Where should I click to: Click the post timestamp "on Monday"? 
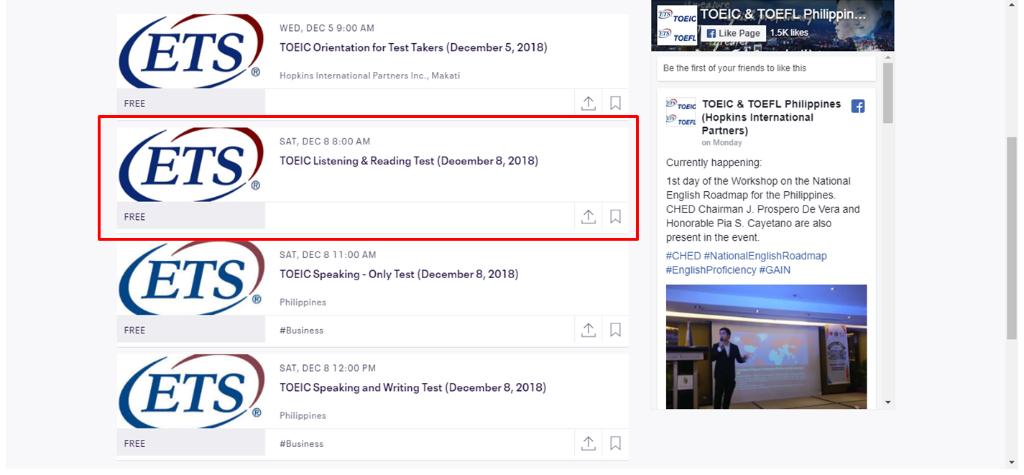[722, 142]
